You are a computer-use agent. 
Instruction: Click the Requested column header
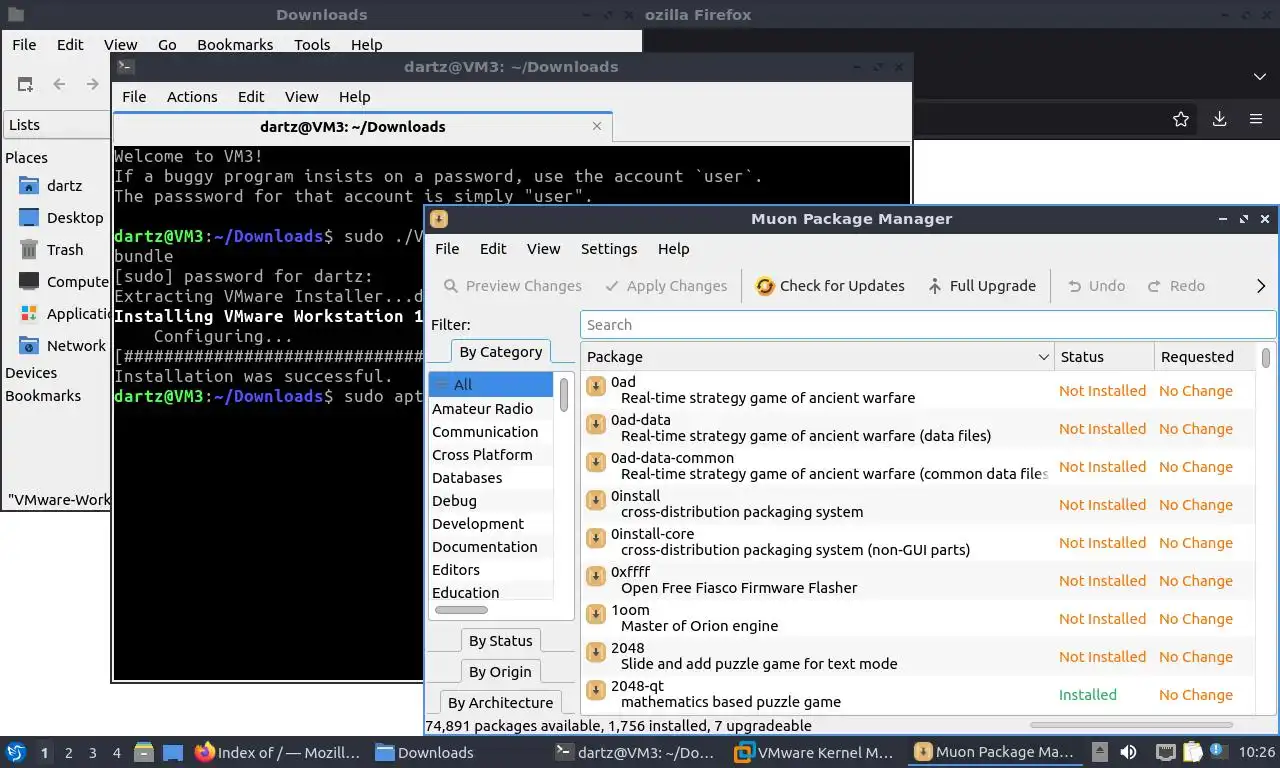click(x=1204, y=357)
